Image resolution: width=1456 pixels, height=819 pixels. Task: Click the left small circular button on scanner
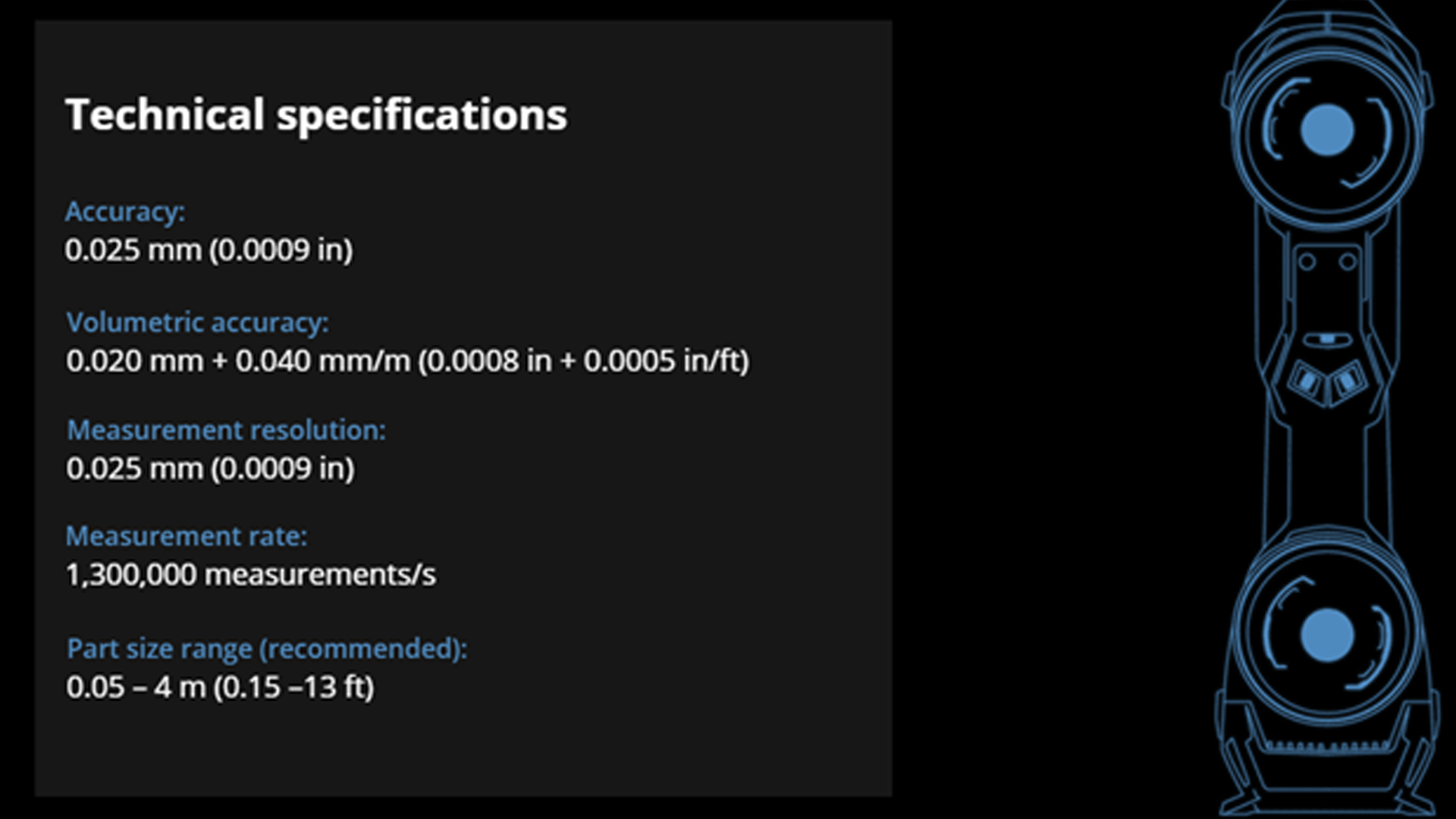(1307, 262)
